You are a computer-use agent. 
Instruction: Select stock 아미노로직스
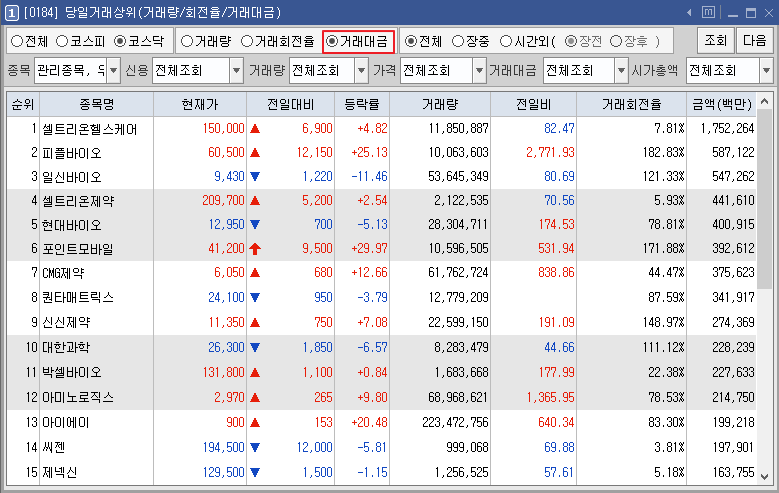[x=78, y=397]
